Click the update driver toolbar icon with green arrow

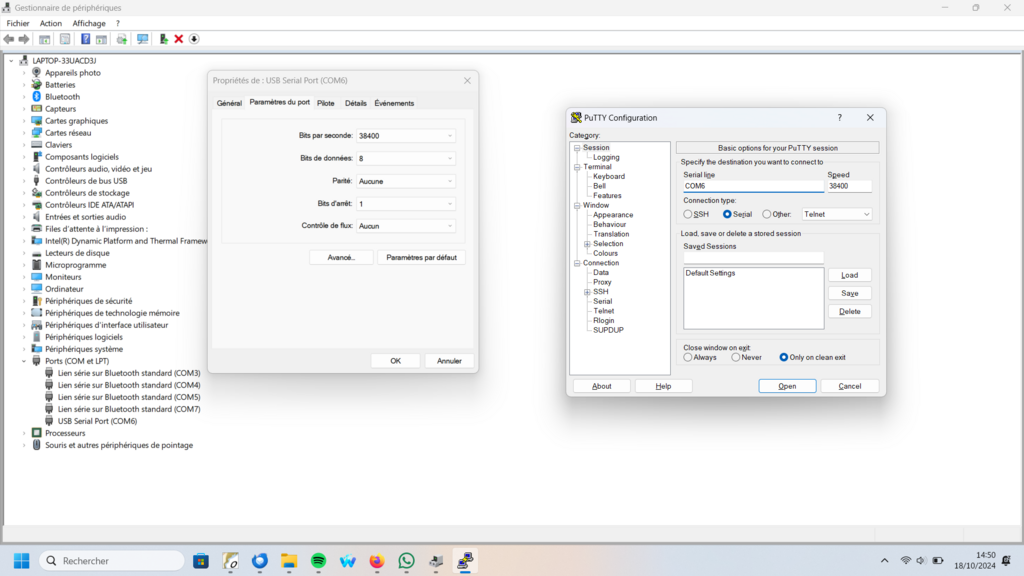[163, 39]
